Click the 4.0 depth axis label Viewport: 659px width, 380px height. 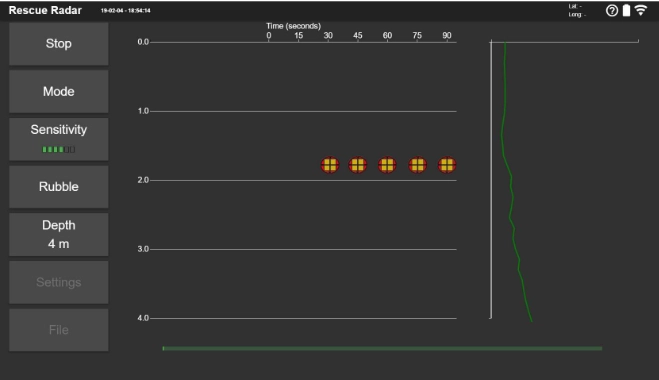point(143,318)
